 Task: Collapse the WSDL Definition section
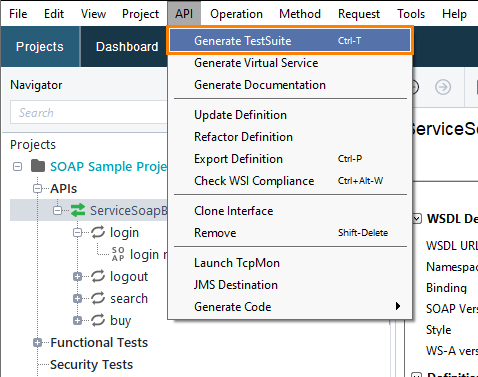pyautogui.click(x=416, y=219)
